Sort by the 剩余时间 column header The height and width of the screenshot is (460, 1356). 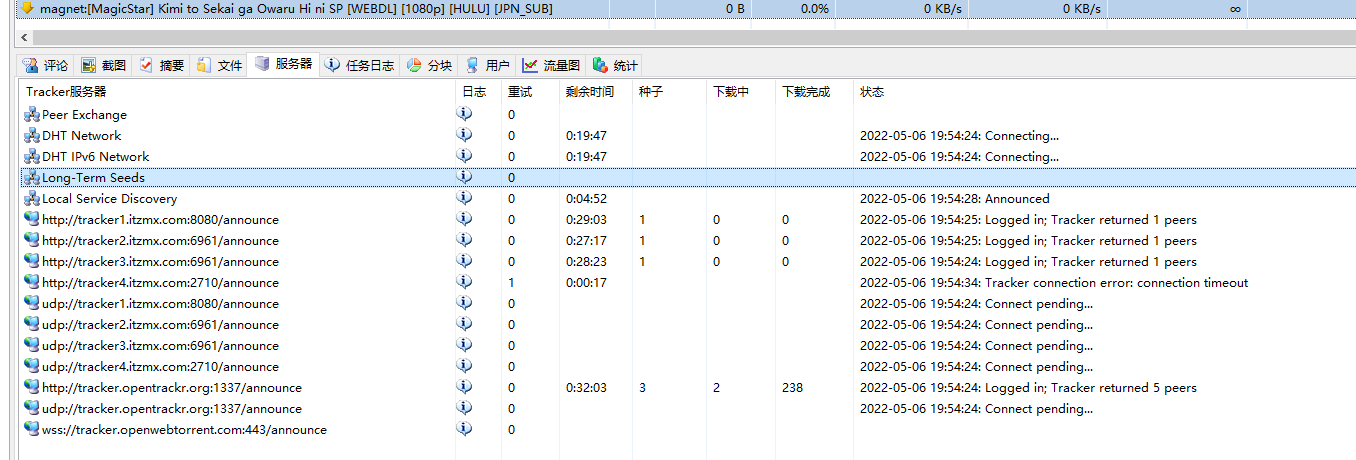[x=590, y=92]
